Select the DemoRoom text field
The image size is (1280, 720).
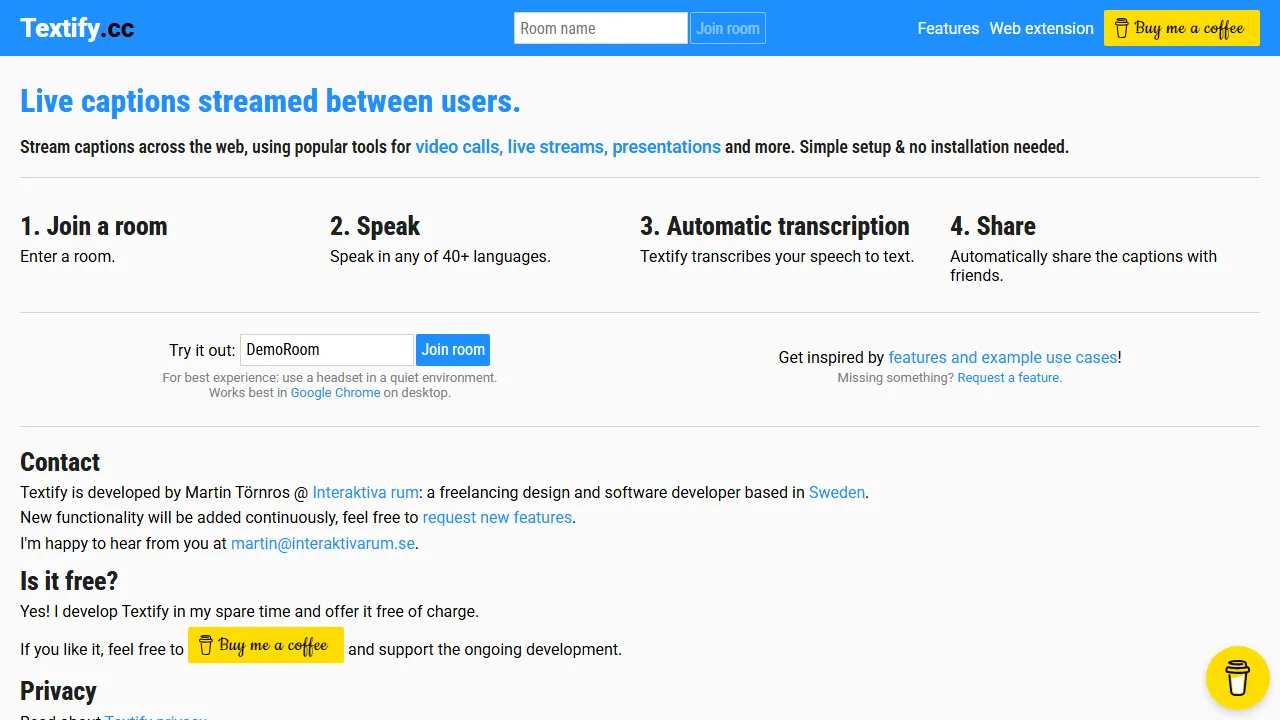pyautogui.click(x=326, y=350)
